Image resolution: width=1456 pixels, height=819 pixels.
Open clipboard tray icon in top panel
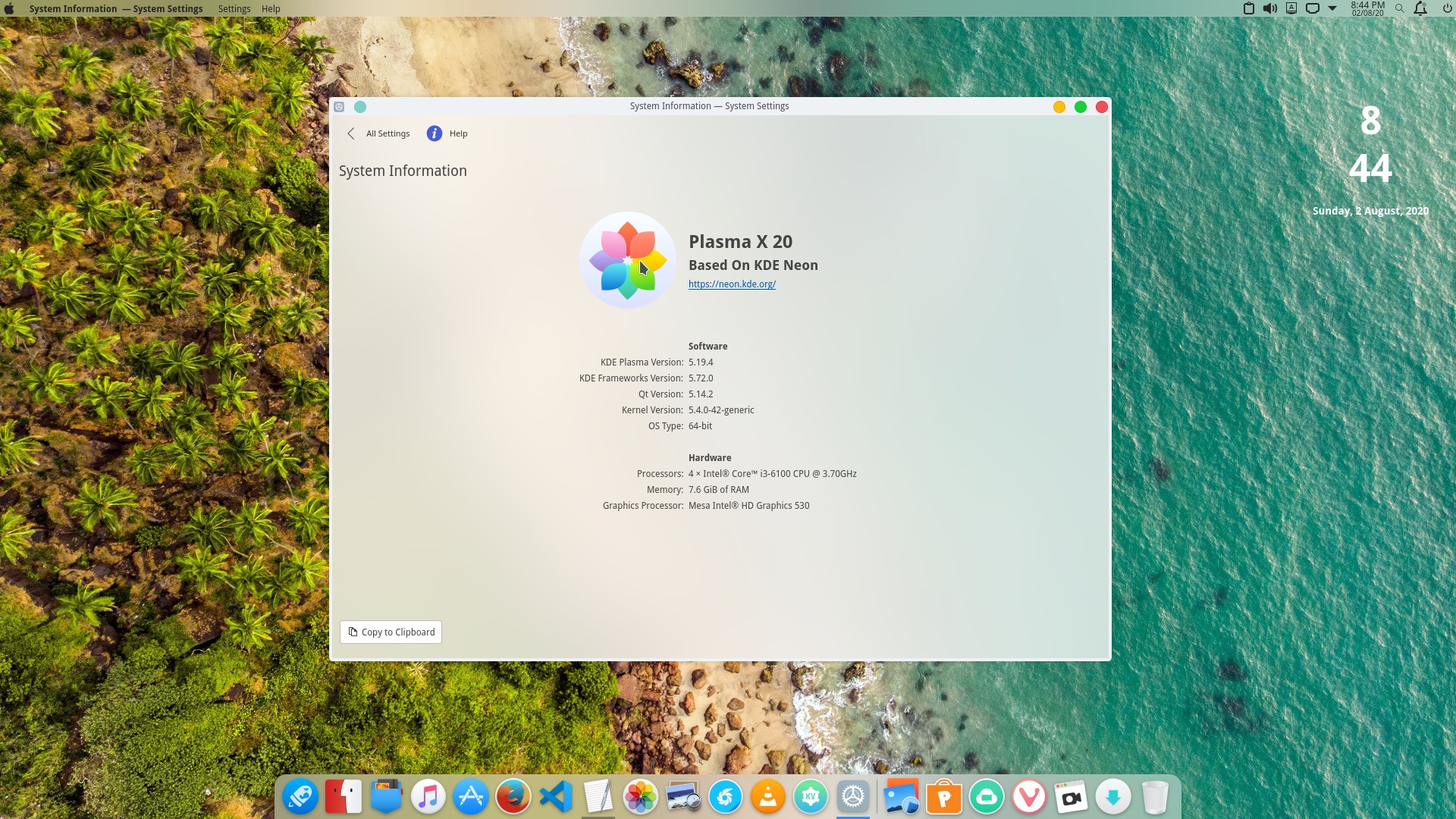click(1249, 8)
